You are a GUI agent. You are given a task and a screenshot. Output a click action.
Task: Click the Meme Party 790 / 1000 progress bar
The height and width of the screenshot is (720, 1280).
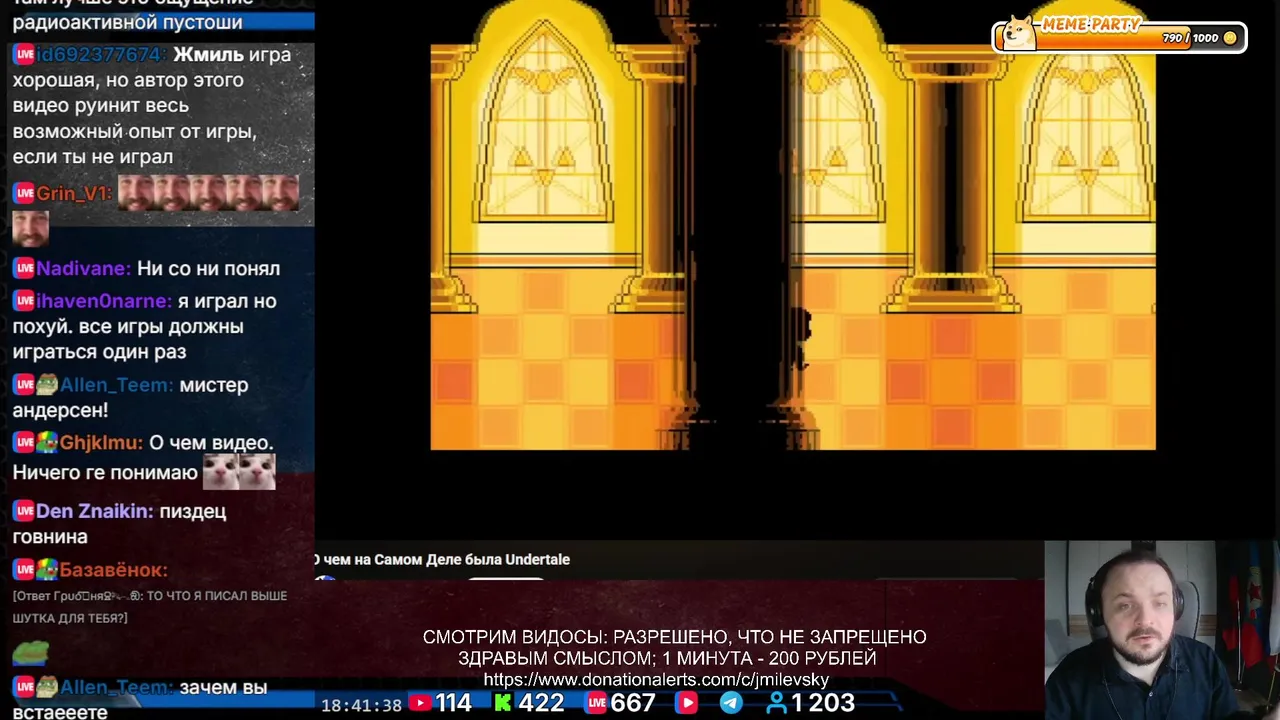[1120, 38]
